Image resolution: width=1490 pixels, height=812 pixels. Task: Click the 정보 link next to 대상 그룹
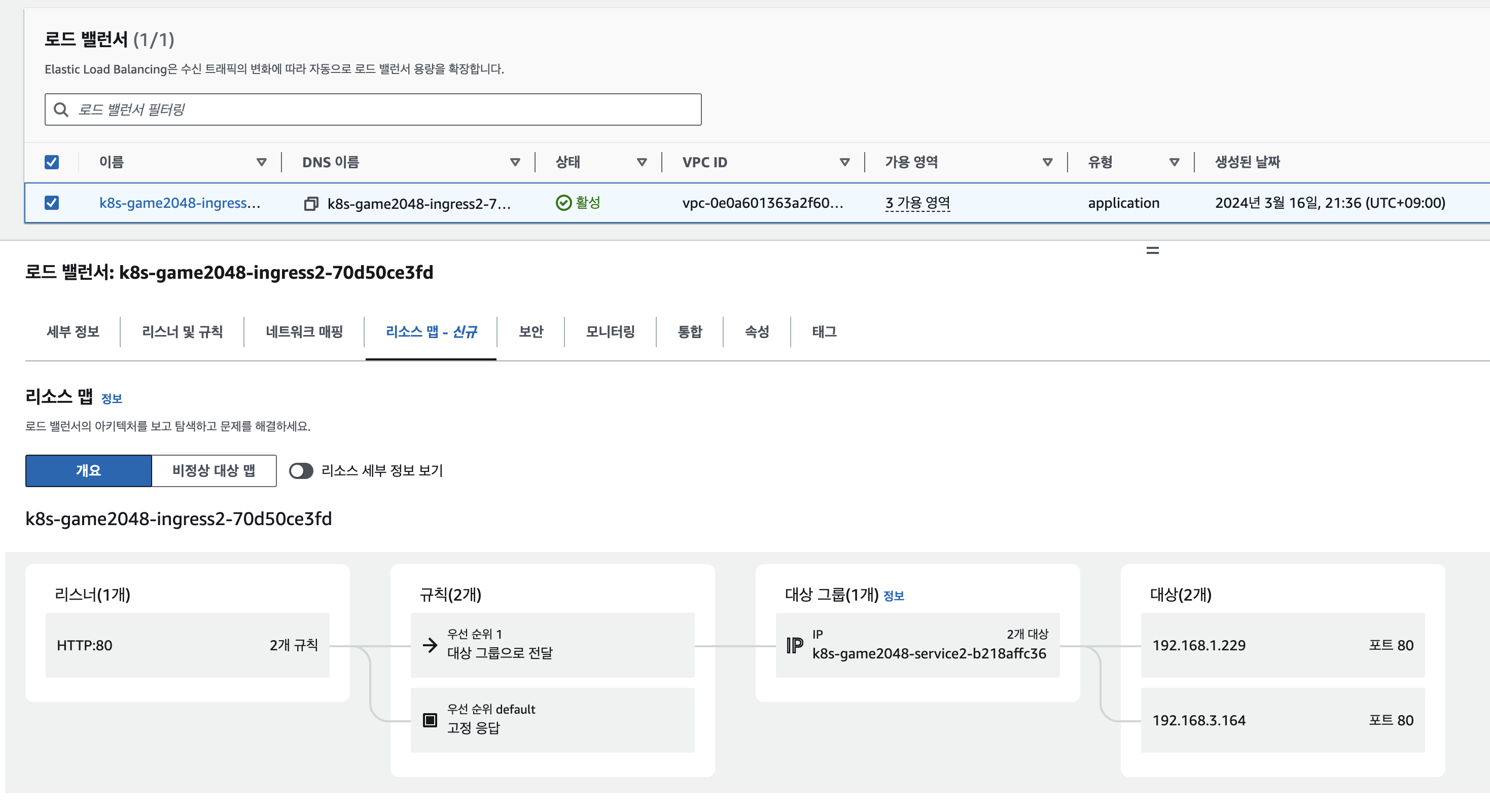click(894, 596)
